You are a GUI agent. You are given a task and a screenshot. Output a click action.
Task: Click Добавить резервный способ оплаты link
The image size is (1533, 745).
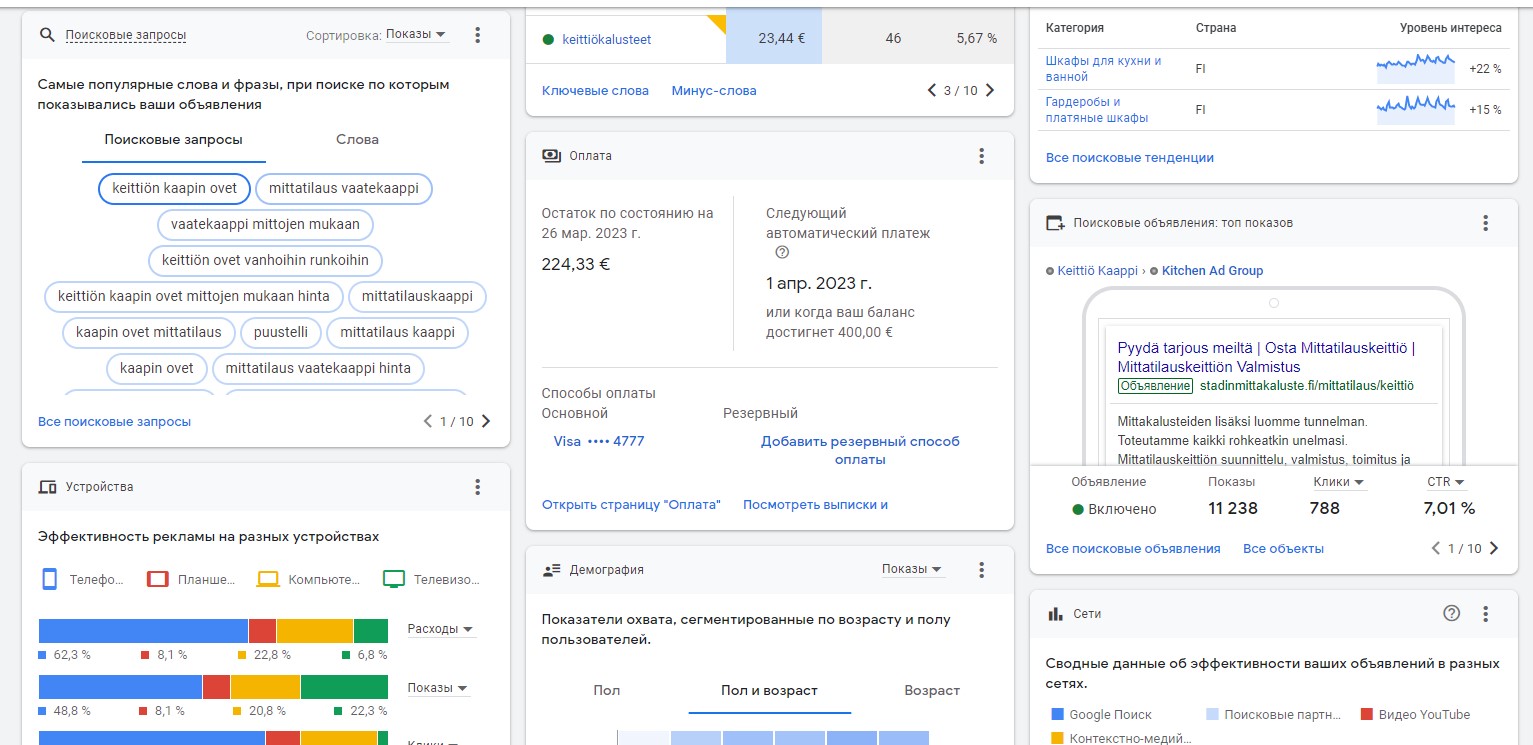[860, 450]
